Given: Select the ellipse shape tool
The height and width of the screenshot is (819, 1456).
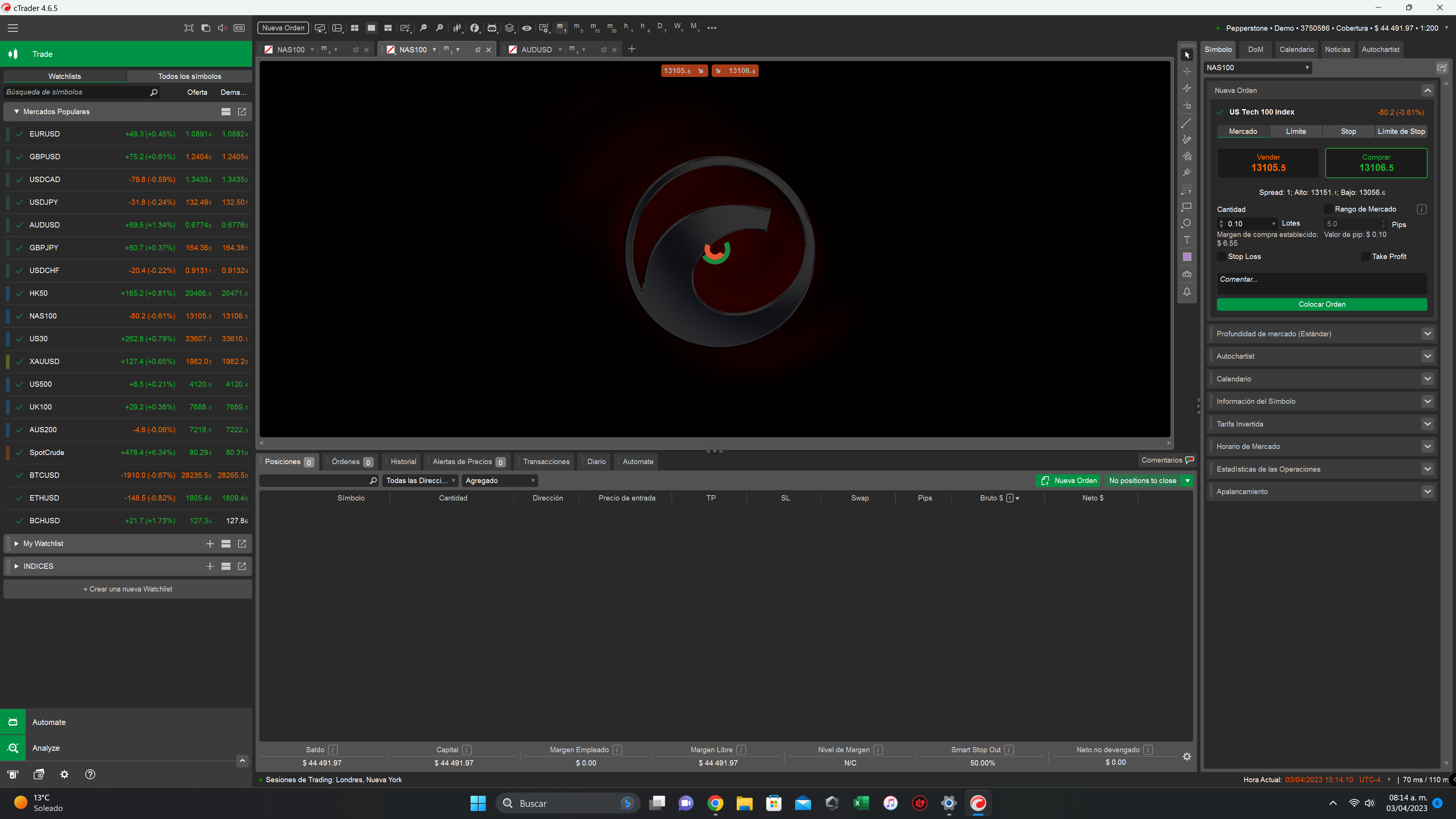Looking at the screenshot, I should (x=1187, y=223).
